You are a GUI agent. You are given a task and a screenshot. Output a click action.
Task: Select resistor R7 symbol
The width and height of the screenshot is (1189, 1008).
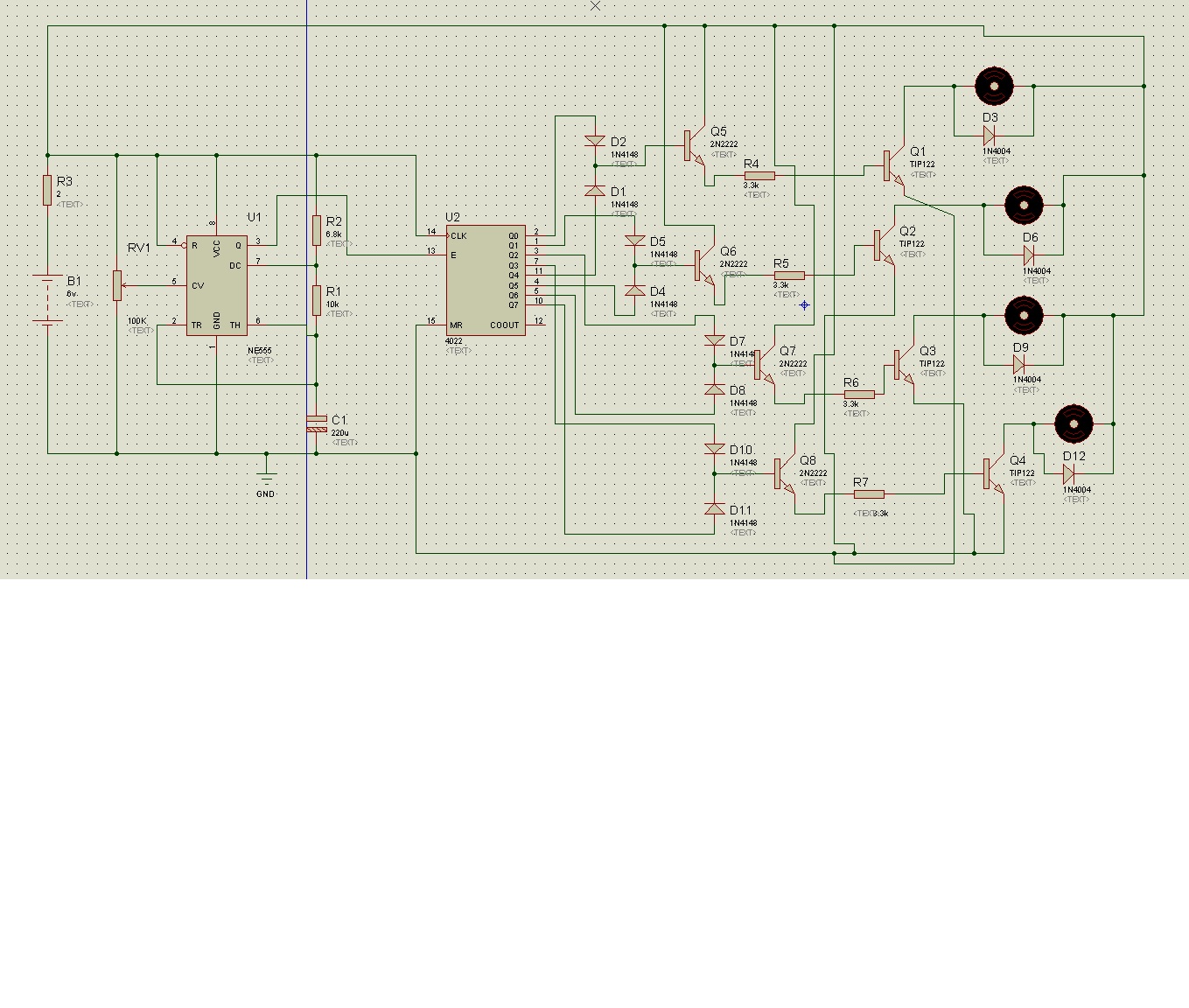pos(869,493)
